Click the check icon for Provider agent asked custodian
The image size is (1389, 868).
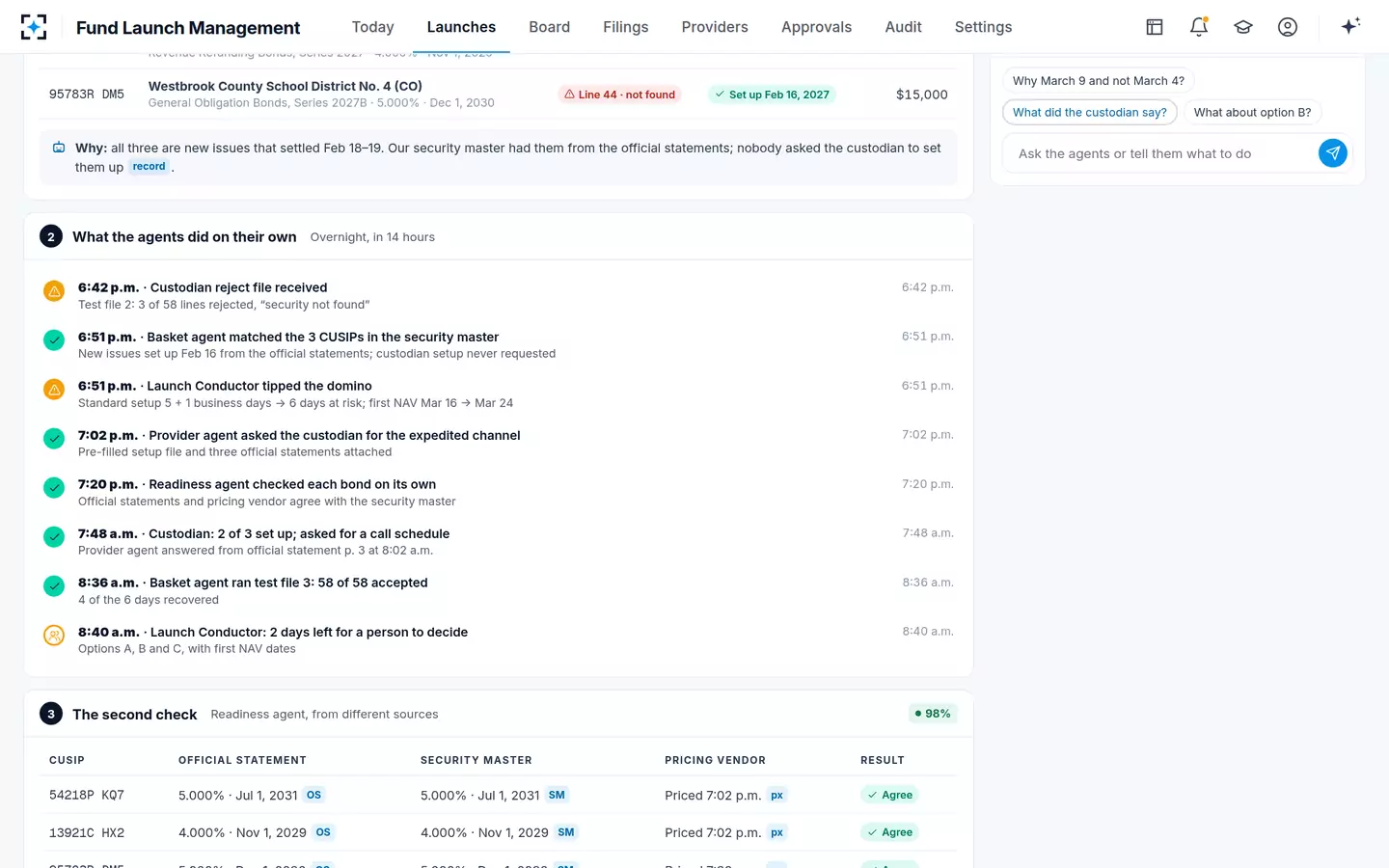[54, 438]
